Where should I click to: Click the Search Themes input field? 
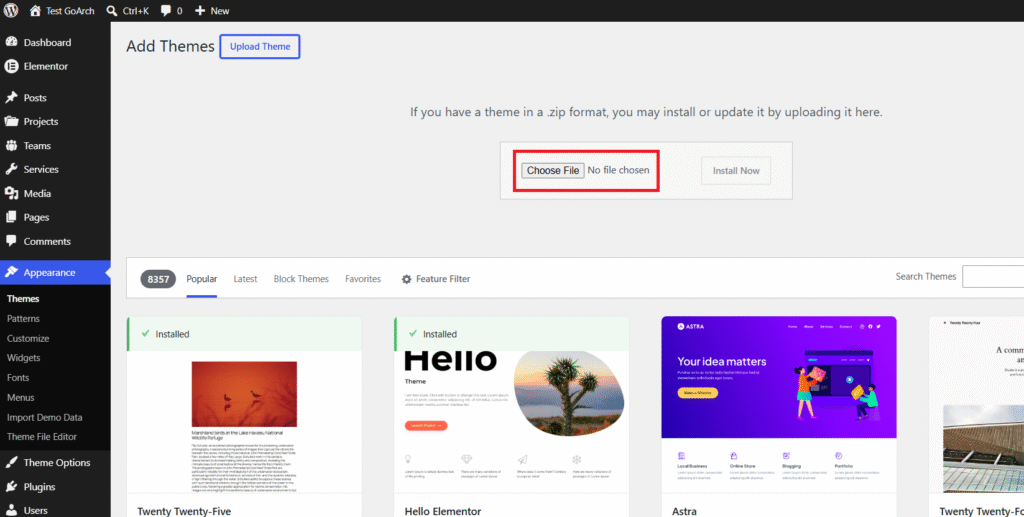pos(993,277)
